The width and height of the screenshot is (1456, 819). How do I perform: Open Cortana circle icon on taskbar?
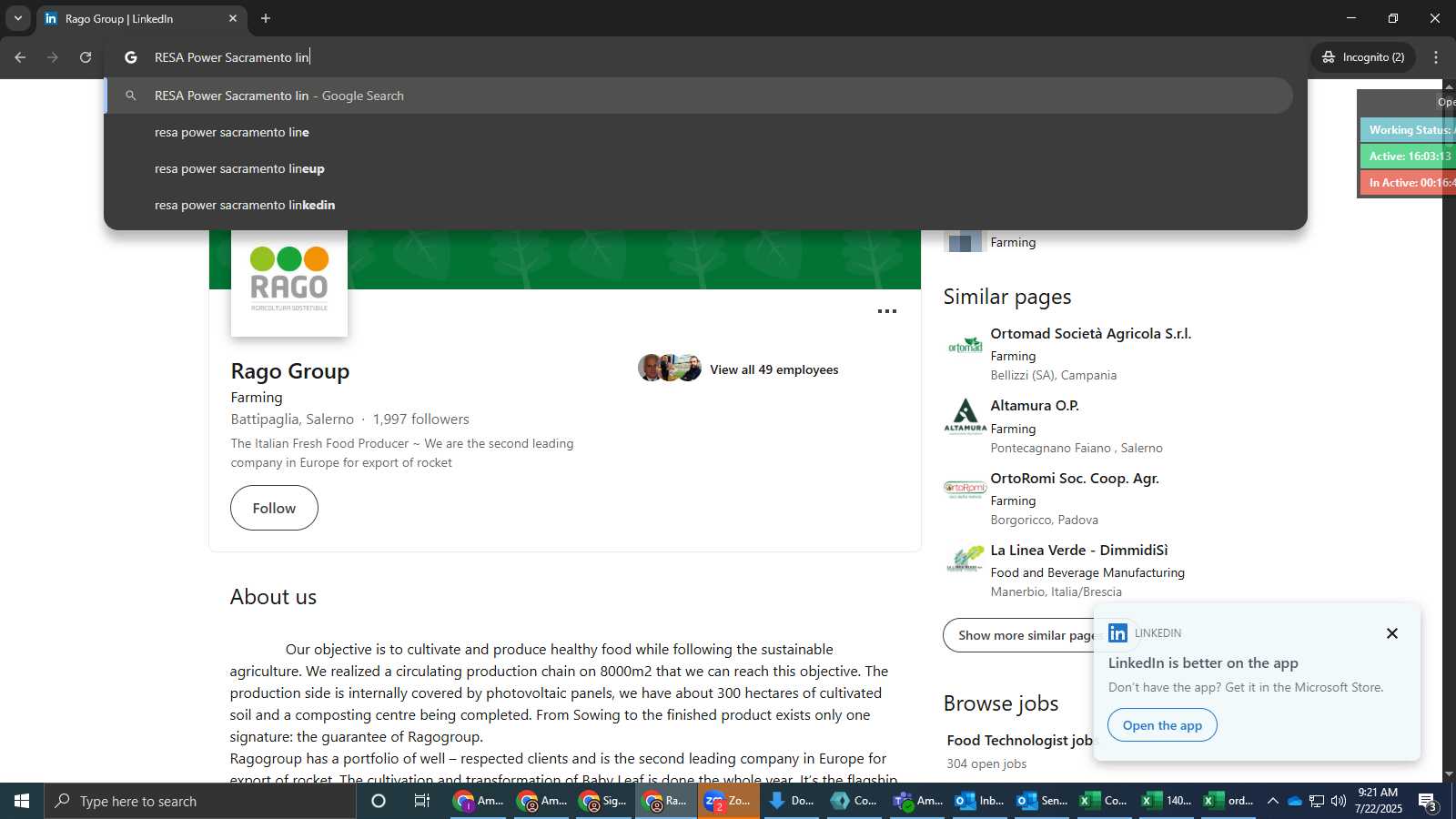(379, 801)
